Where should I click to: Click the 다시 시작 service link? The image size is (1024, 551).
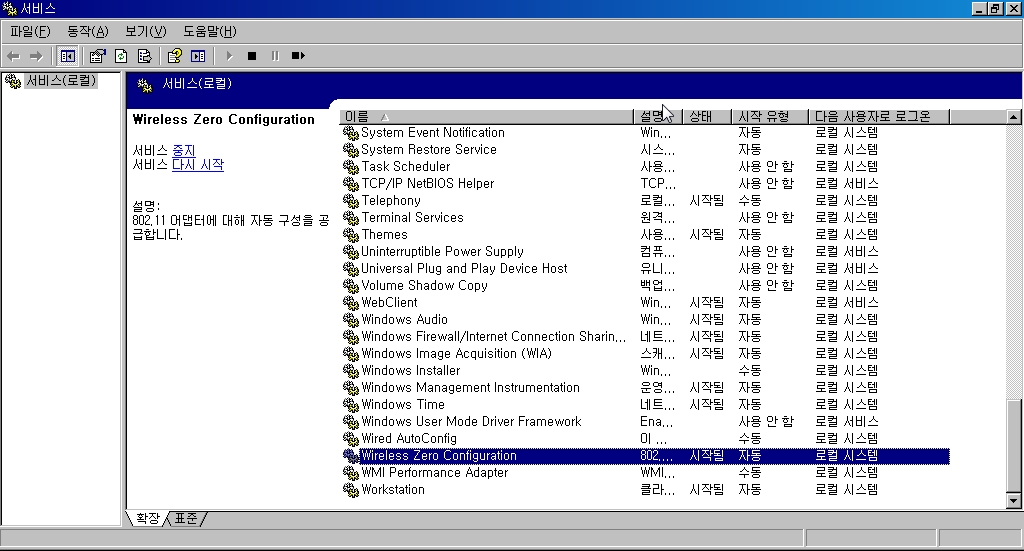pos(198,165)
